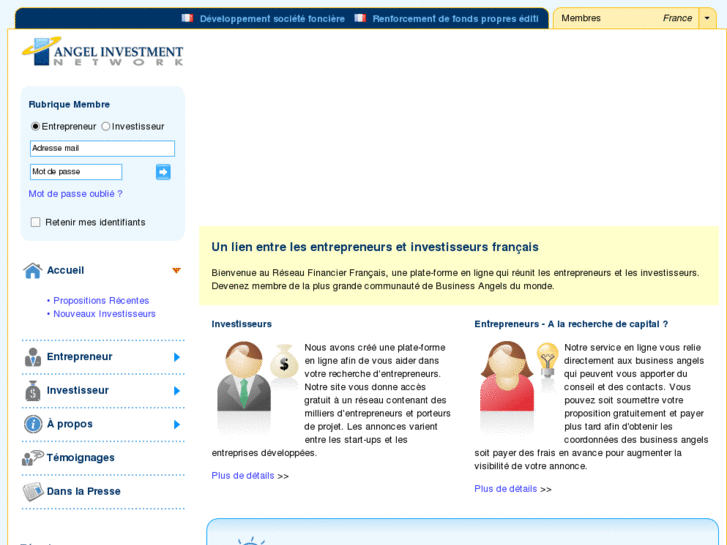Click the Investisseurs section heading
727x545 pixels.
tap(242, 324)
